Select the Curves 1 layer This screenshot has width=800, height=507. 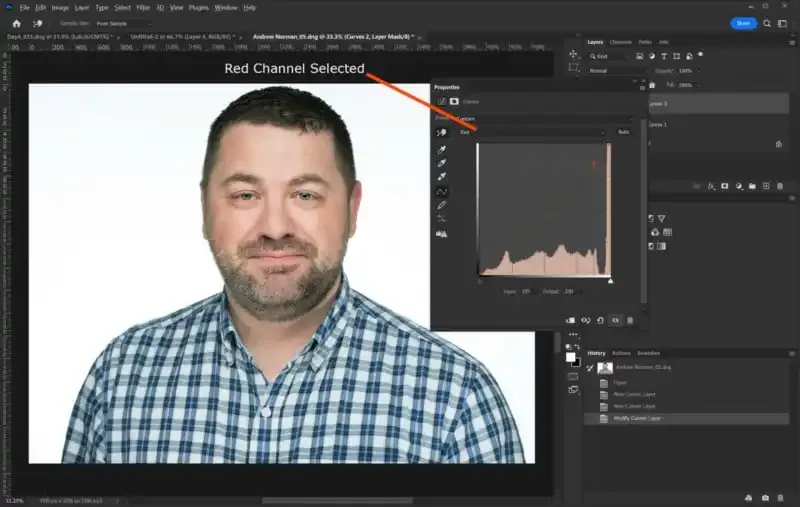pyautogui.click(x=718, y=124)
